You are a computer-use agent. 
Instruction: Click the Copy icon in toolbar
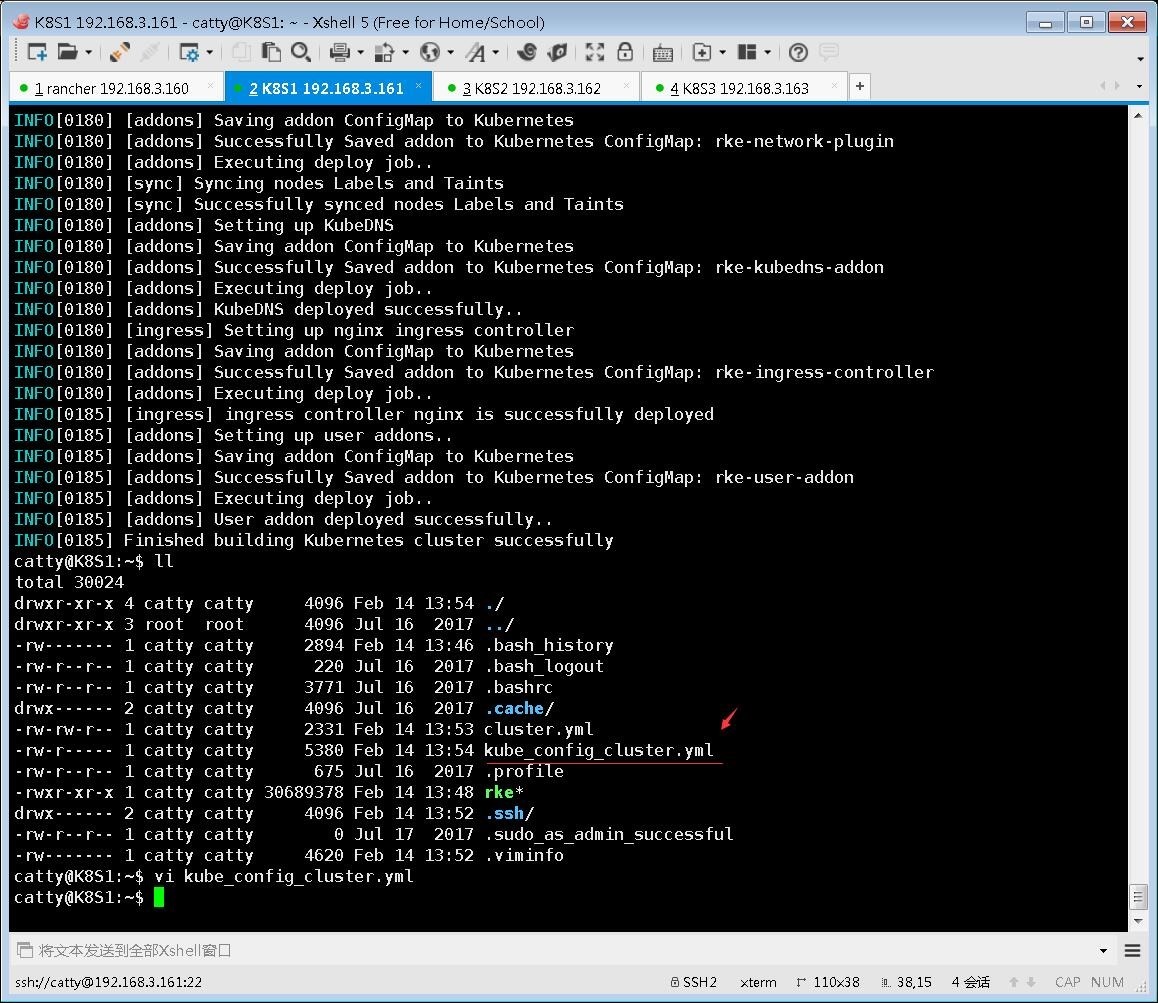click(x=241, y=52)
